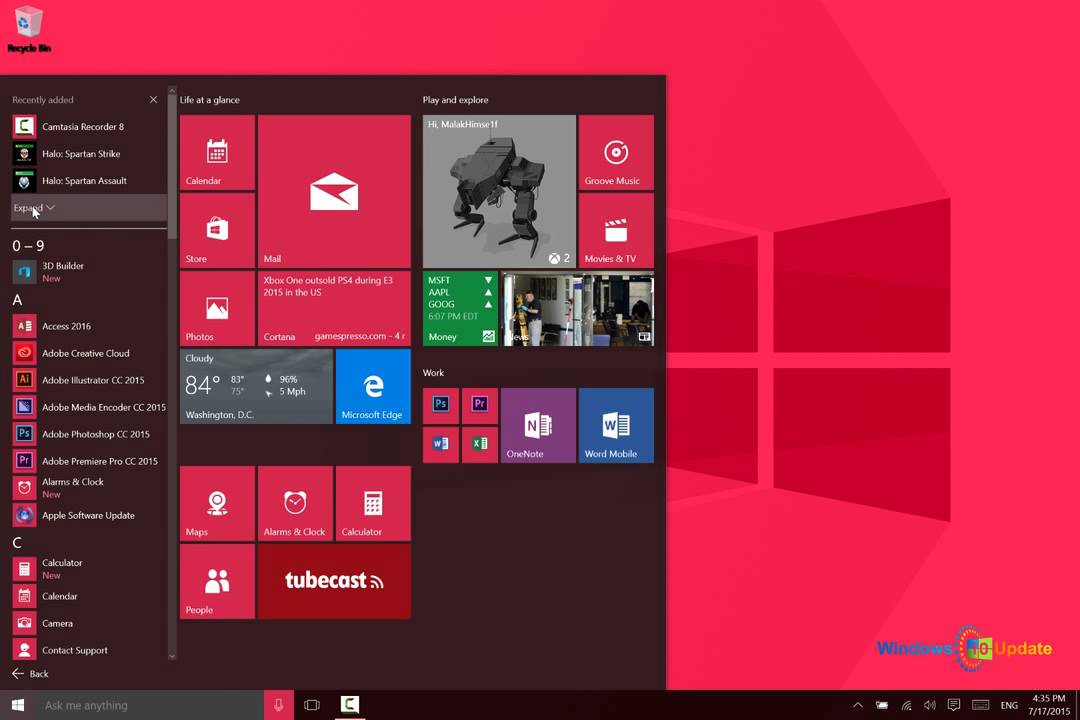Click the Cortana microphone icon
The height and width of the screenshot is (720, 1080).
(x=278, y=705)
